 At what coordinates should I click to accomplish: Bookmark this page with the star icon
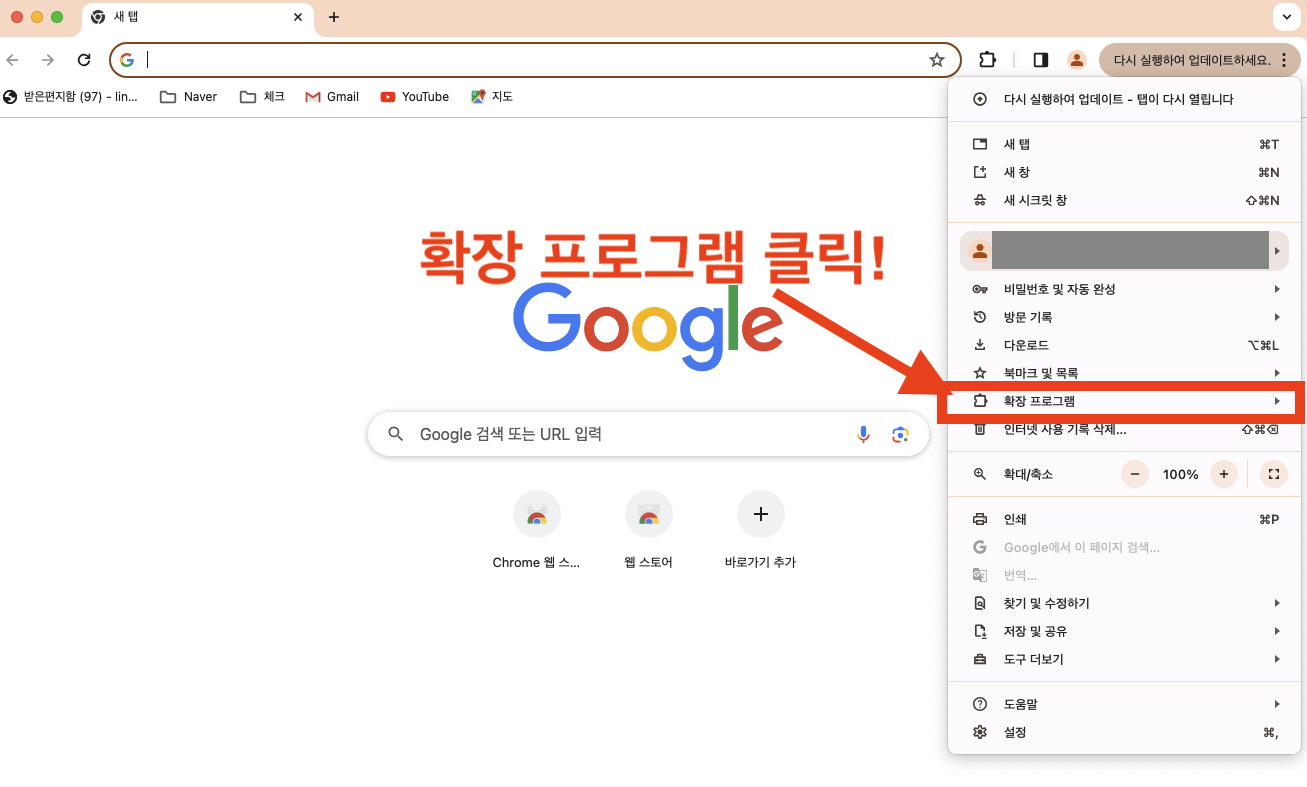click(937, 59)
